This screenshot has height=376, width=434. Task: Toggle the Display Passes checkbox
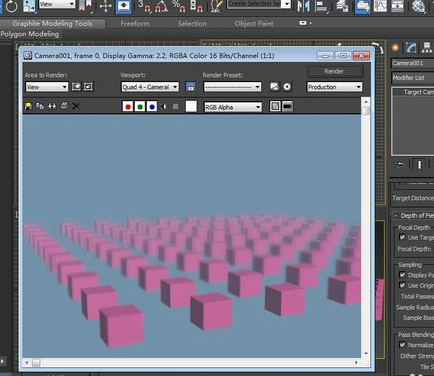pos(402,275)
